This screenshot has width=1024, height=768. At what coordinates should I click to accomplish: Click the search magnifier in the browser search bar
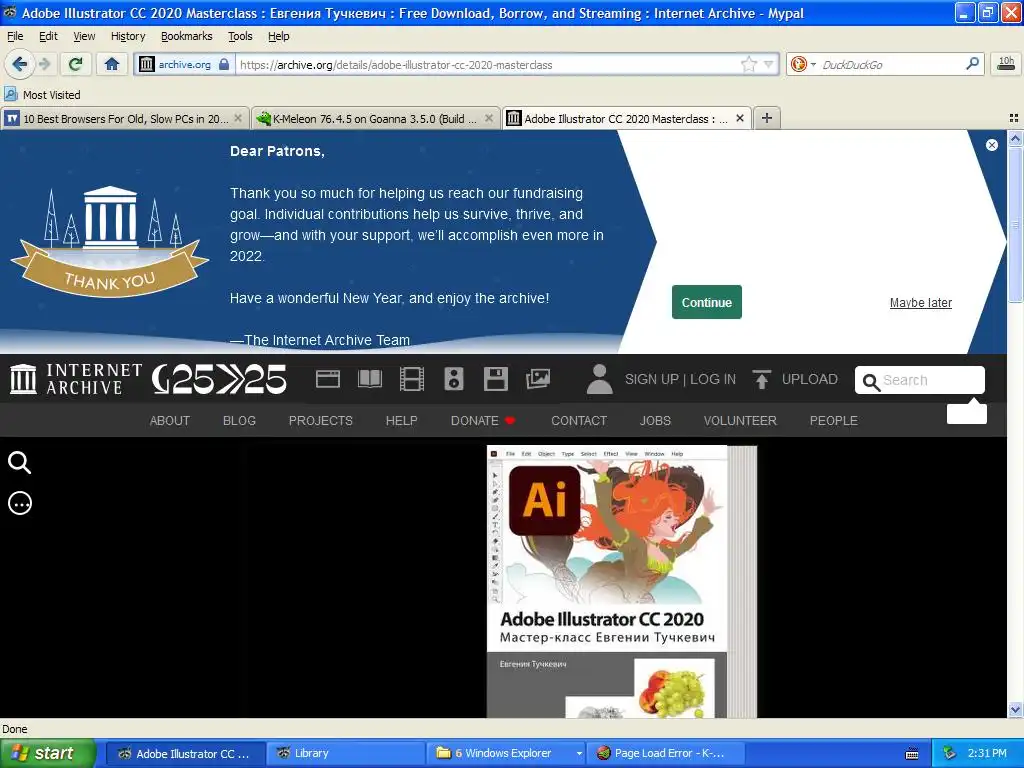(x=972, y=63)
